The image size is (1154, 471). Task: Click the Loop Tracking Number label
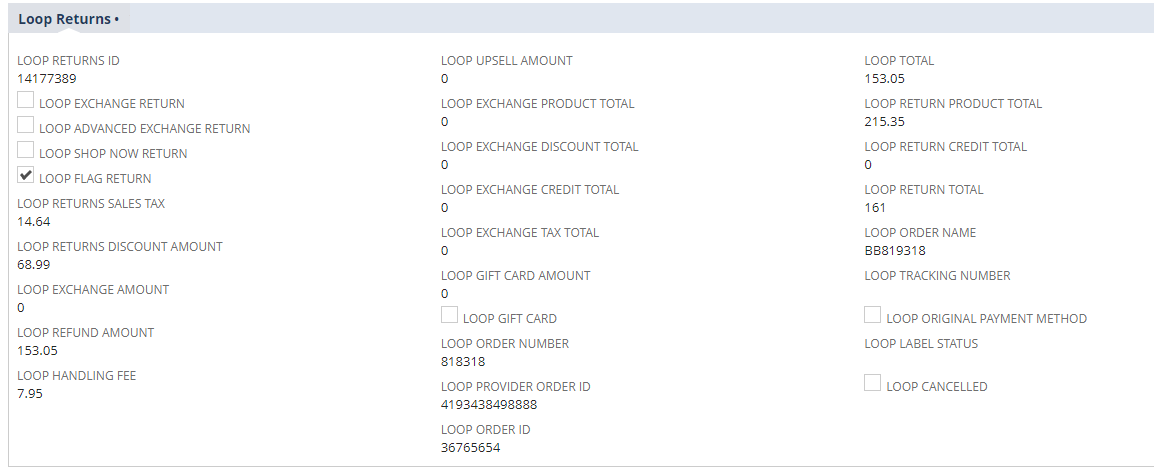point(937,276)
